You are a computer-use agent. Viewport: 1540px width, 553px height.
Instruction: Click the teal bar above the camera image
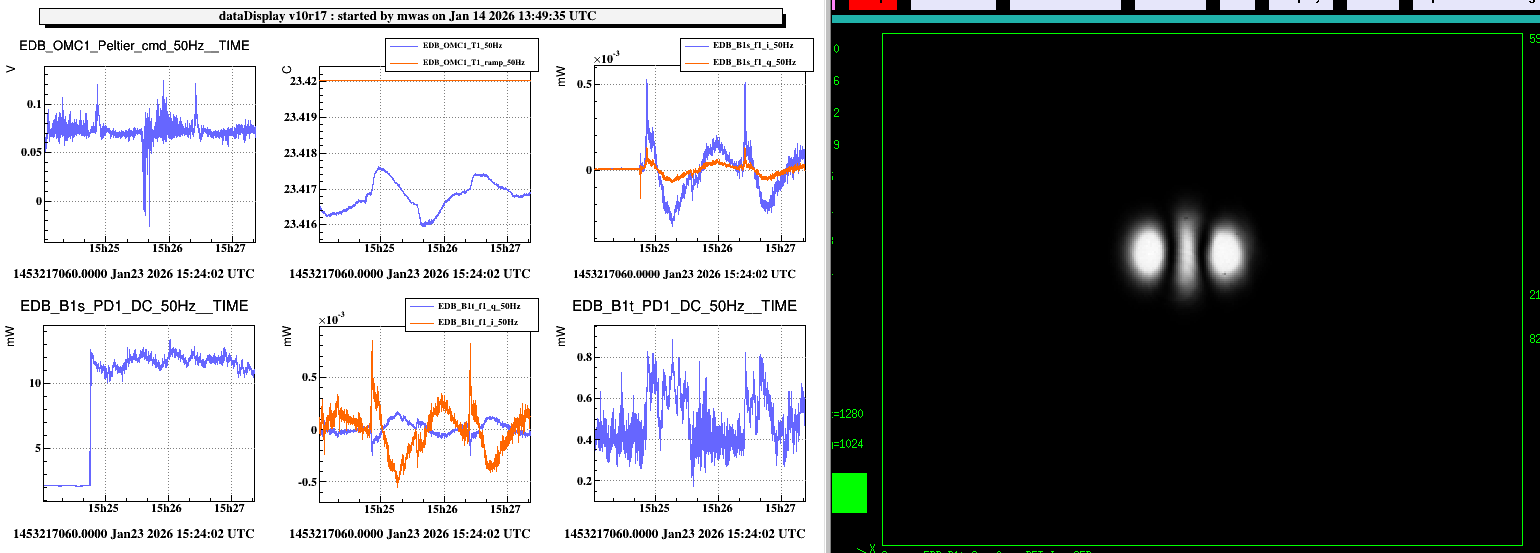1185,19
